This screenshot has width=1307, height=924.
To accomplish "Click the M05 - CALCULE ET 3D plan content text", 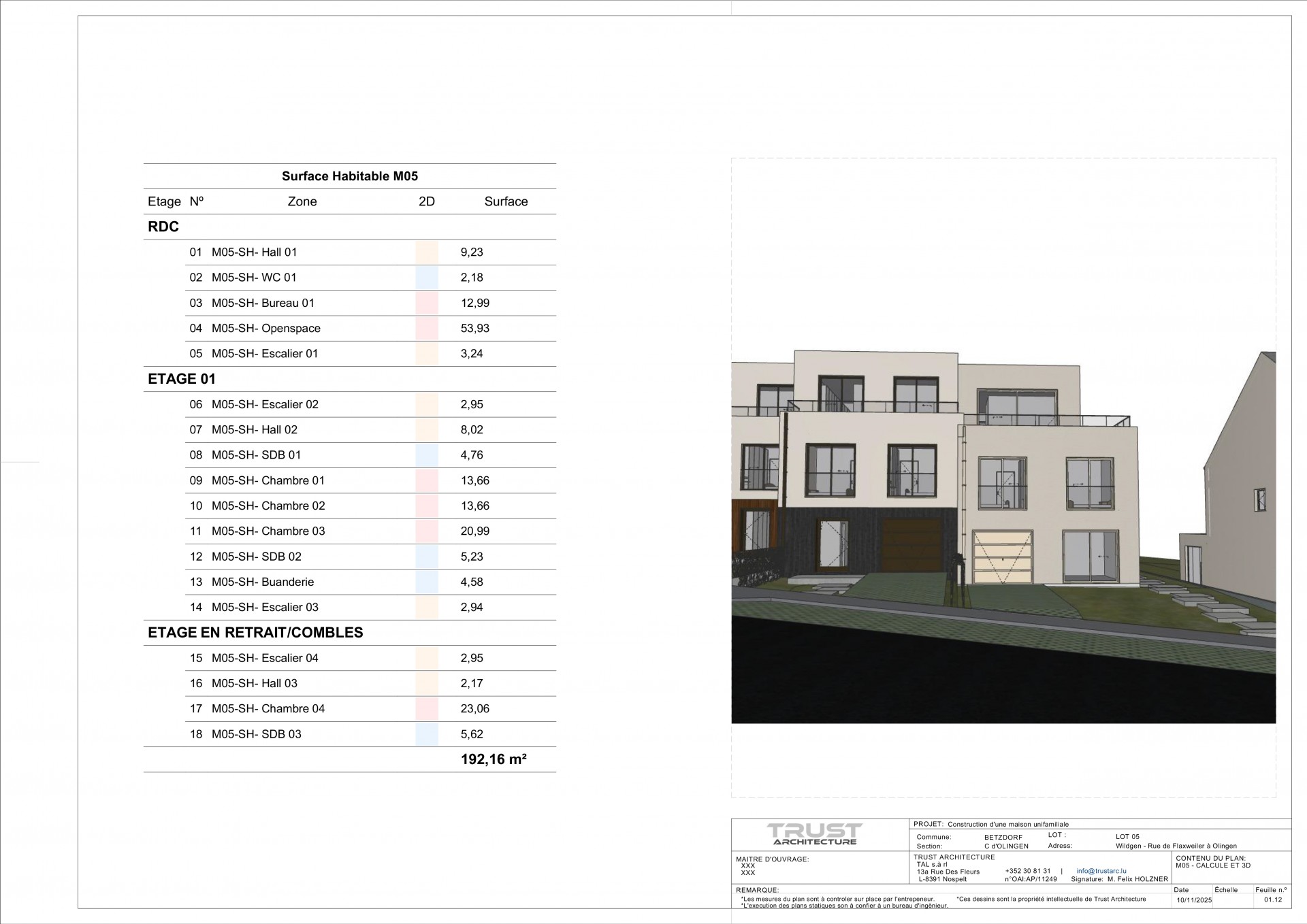I will pyautogui.click(x=1213, y=865).
